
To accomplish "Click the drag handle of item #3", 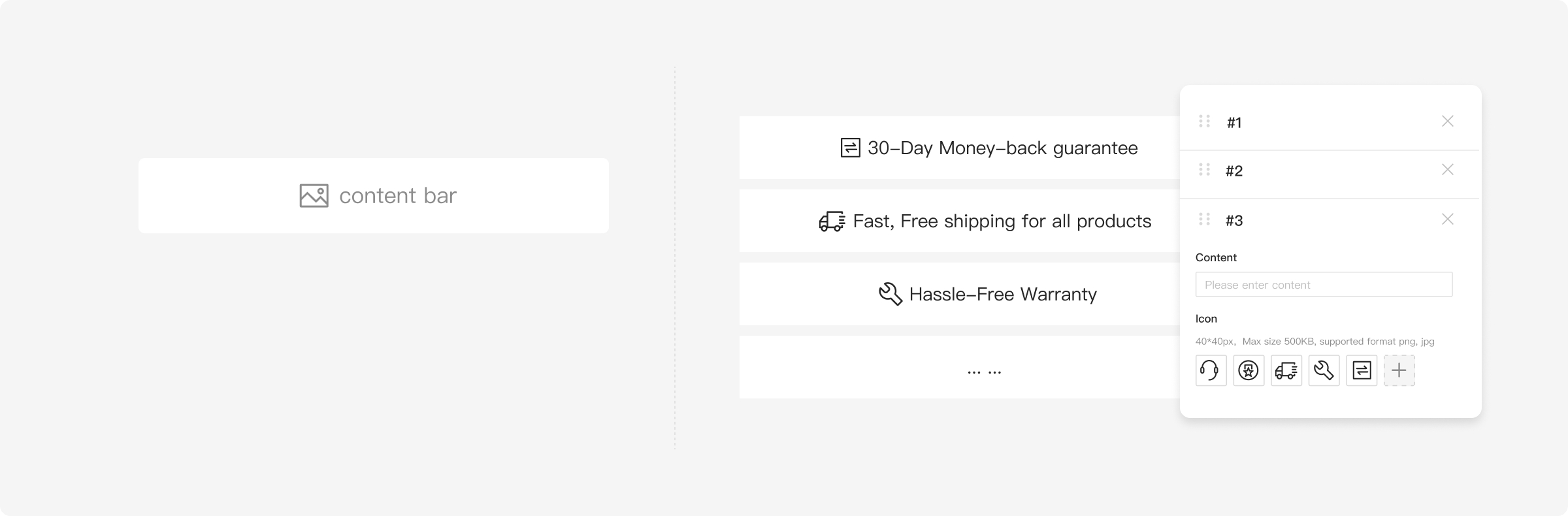I will coord(1204,219).
